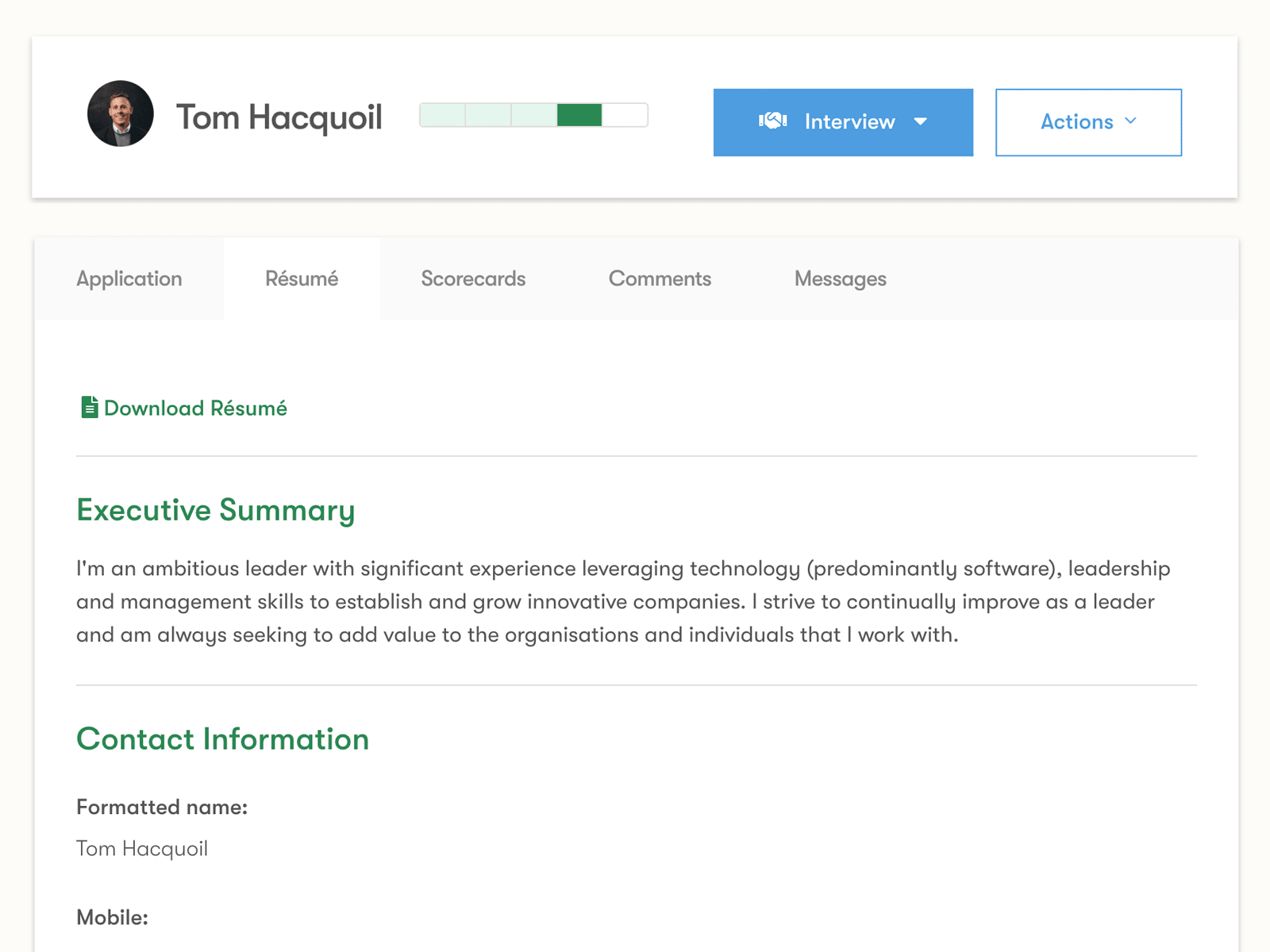
Task: Open the Scorecards tab
Action: point(472,278)
